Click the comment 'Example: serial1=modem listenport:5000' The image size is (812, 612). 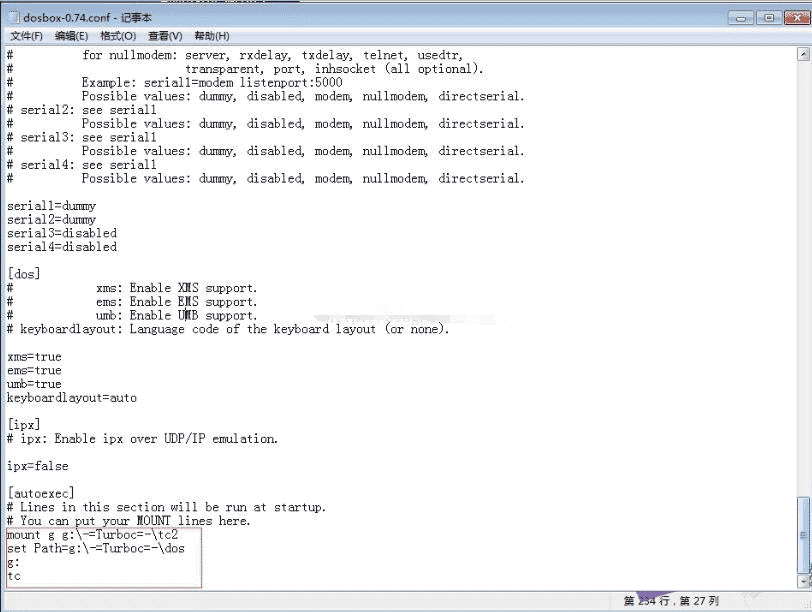212,82
